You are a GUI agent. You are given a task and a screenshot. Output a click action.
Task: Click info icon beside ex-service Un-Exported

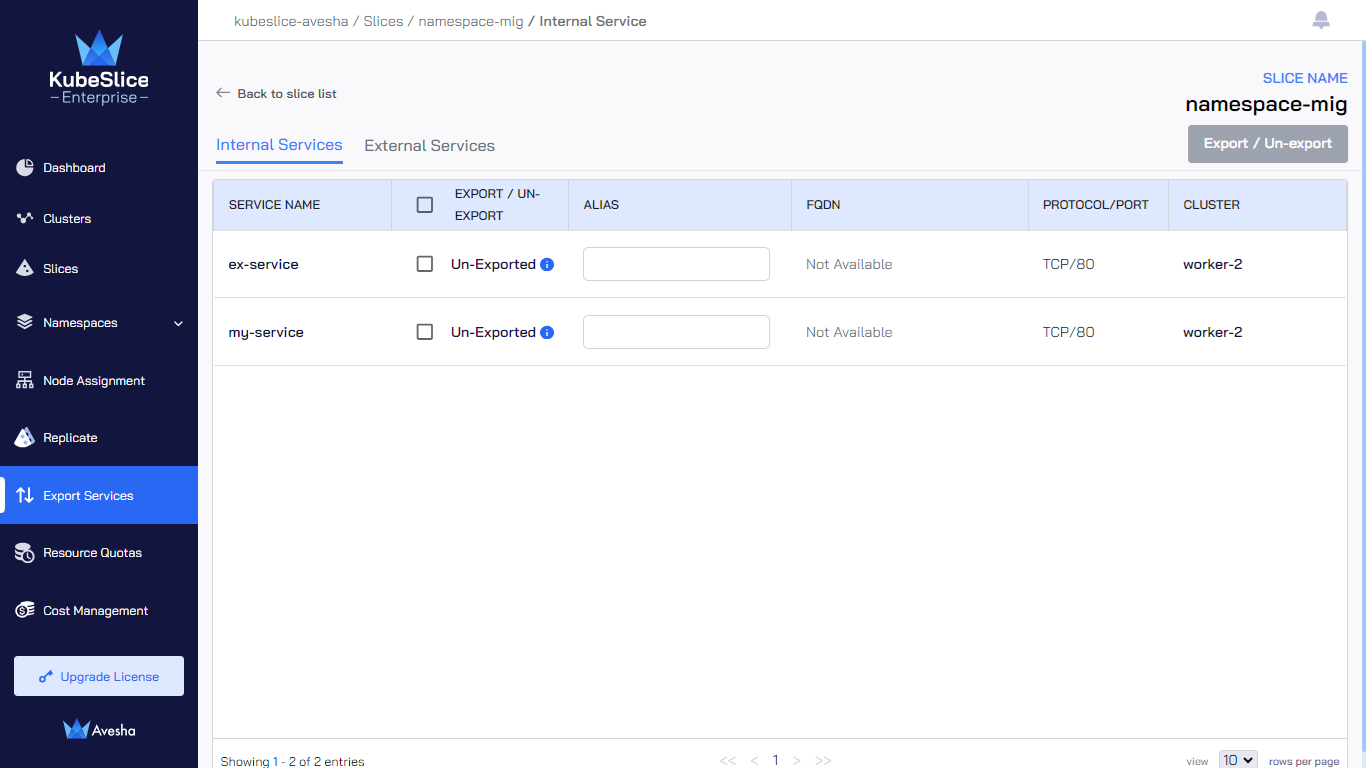pyautogui.click(x=547, y=264)
